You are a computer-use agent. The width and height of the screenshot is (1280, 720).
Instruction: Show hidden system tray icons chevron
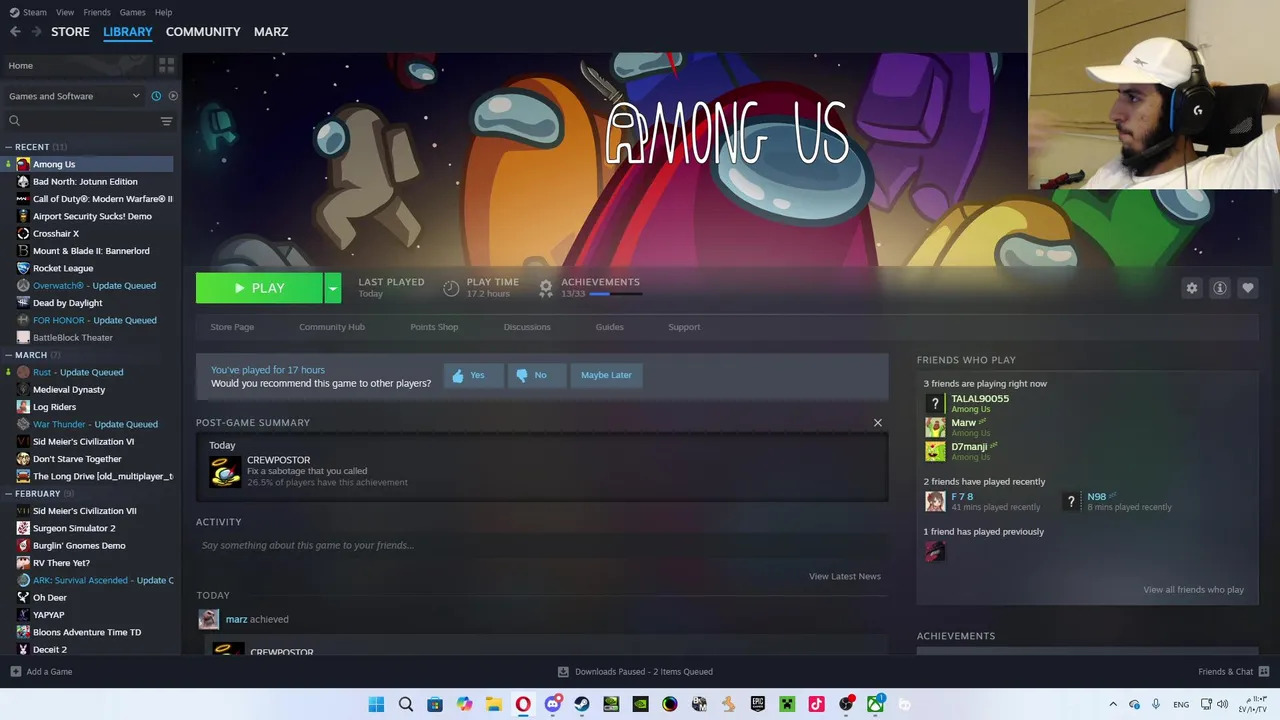(x=1113, y=704)
